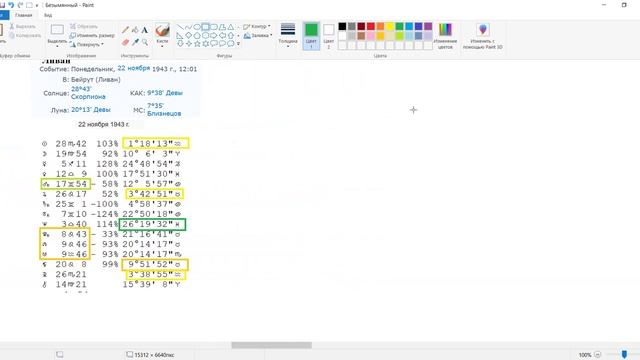
Task: Pick the orange palette swatch
Action: click(380, 27)
